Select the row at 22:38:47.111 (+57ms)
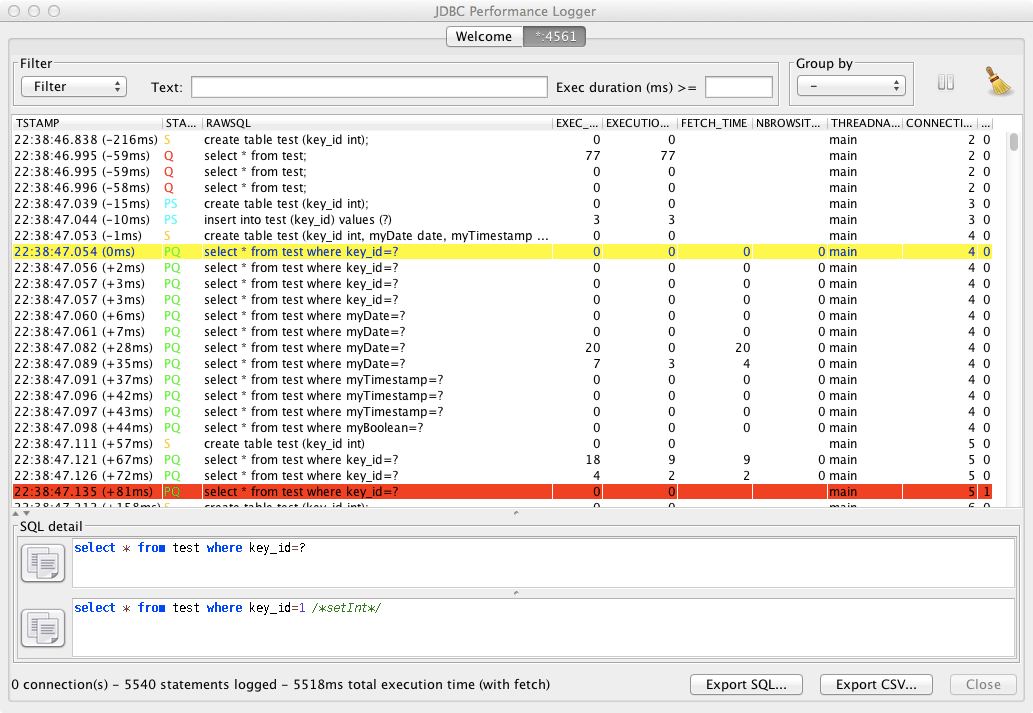This screenshot has width=1033, height=713. click(503, 443)
